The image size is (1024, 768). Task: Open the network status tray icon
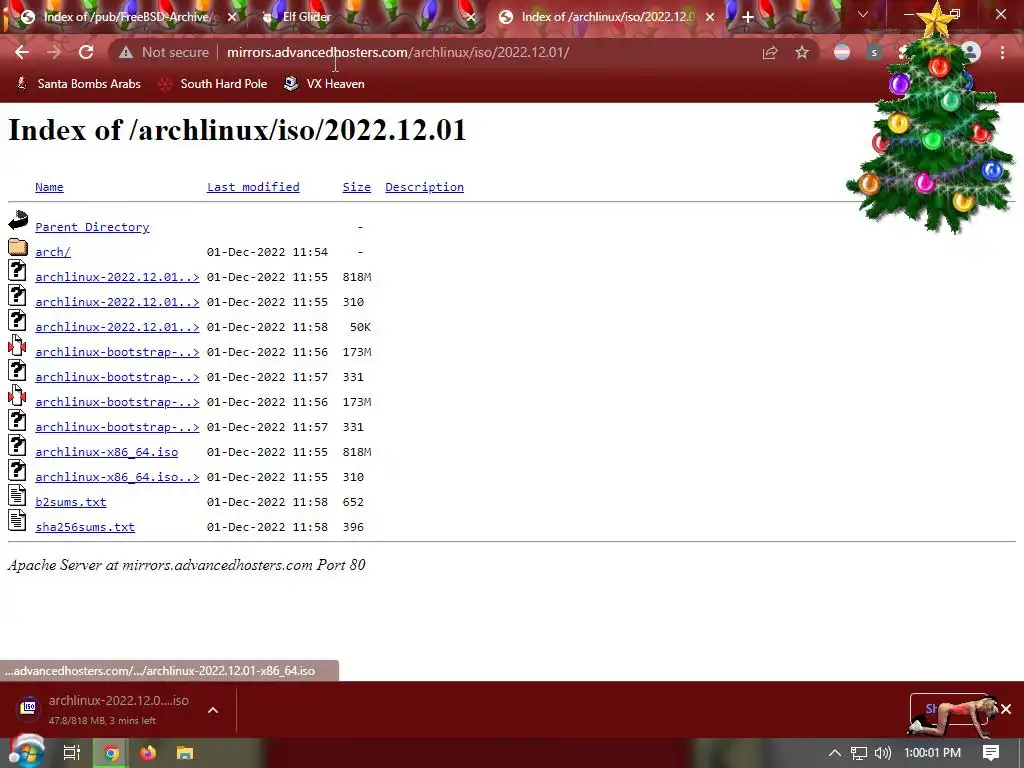click(859, 753)
